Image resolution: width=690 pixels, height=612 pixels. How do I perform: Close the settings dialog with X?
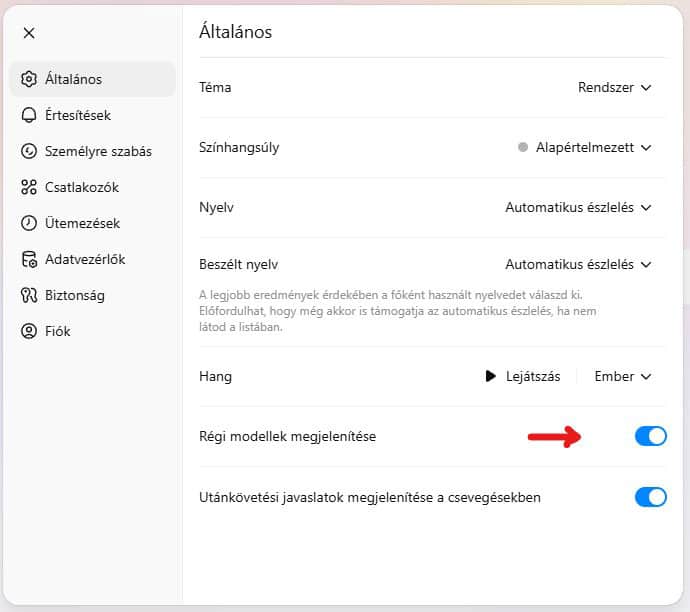point(29,33)
